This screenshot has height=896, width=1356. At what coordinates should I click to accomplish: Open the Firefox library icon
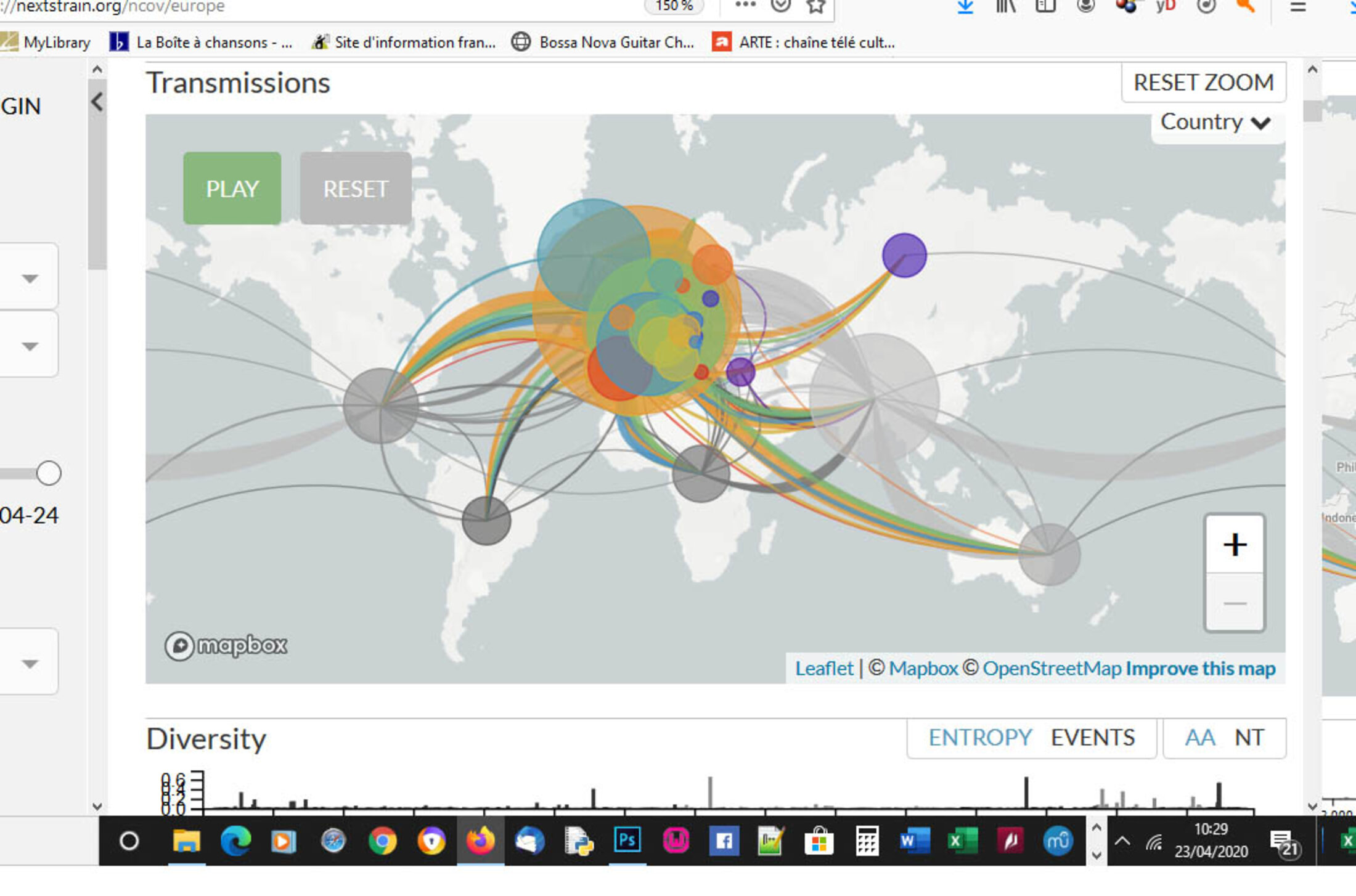(x=1005, y=6)
